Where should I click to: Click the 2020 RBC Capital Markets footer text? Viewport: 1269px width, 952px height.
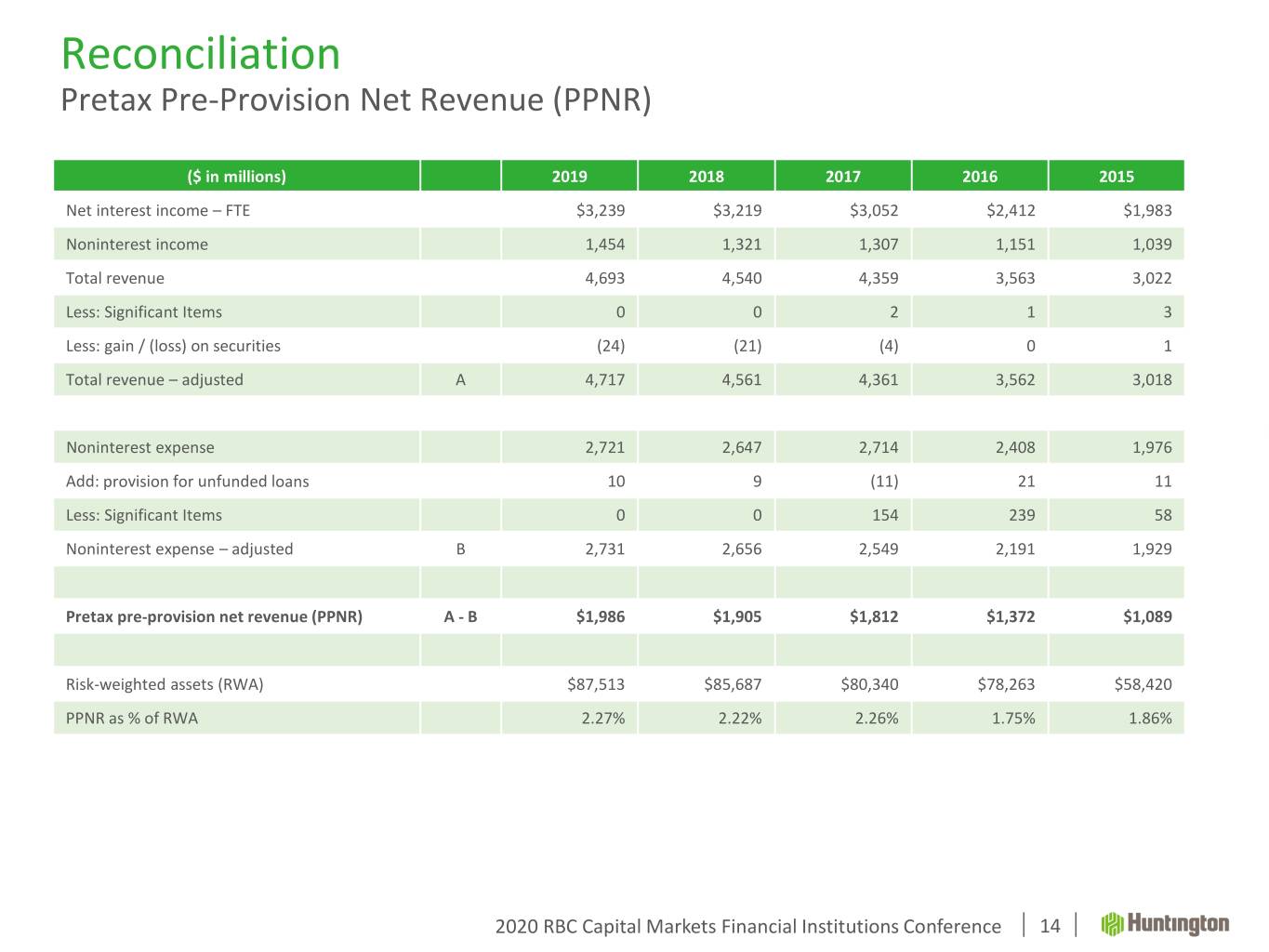747,926
